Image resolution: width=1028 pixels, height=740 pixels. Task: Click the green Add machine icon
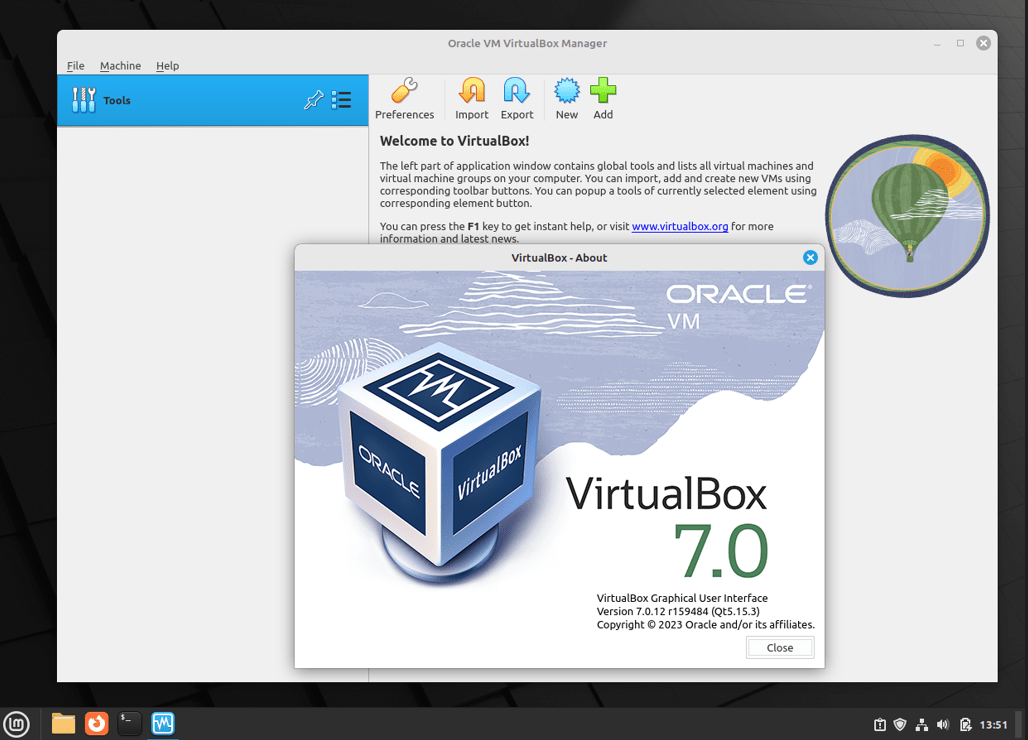point(603,98)
